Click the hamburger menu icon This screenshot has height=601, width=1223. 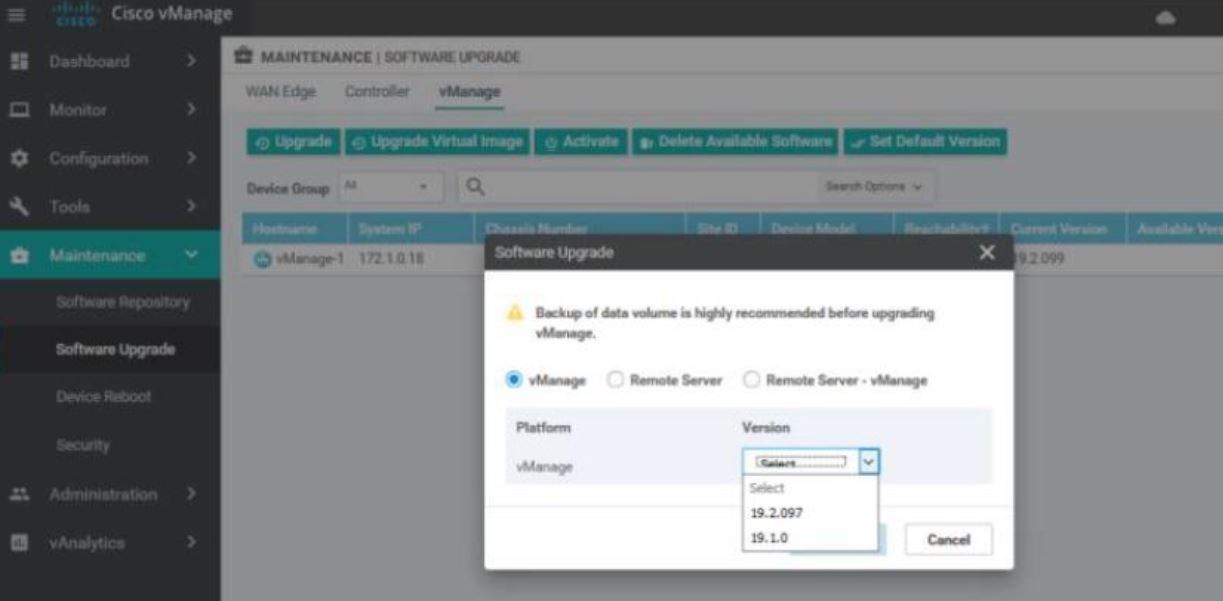(16, 15)
